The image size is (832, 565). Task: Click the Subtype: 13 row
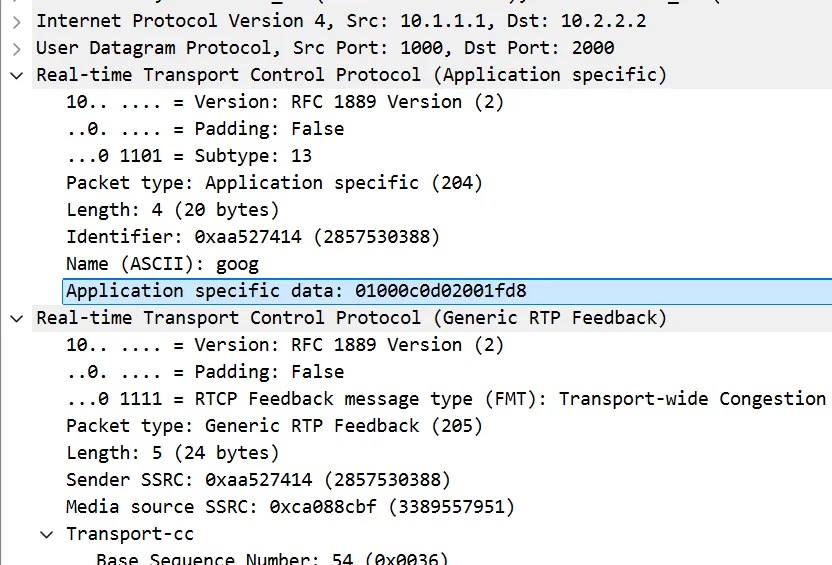click(189, 156)
